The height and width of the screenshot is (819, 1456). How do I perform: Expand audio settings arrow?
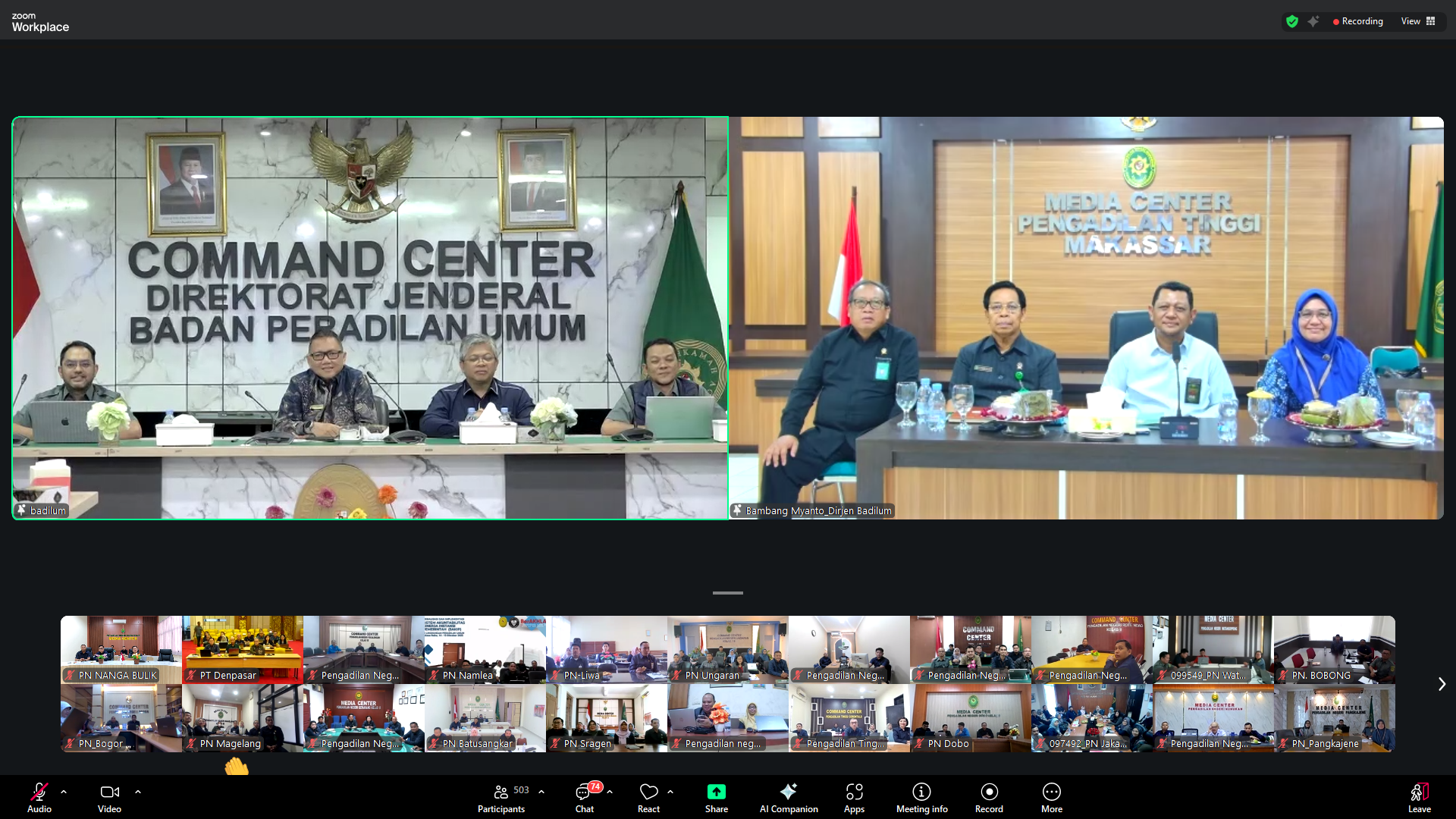64,792
